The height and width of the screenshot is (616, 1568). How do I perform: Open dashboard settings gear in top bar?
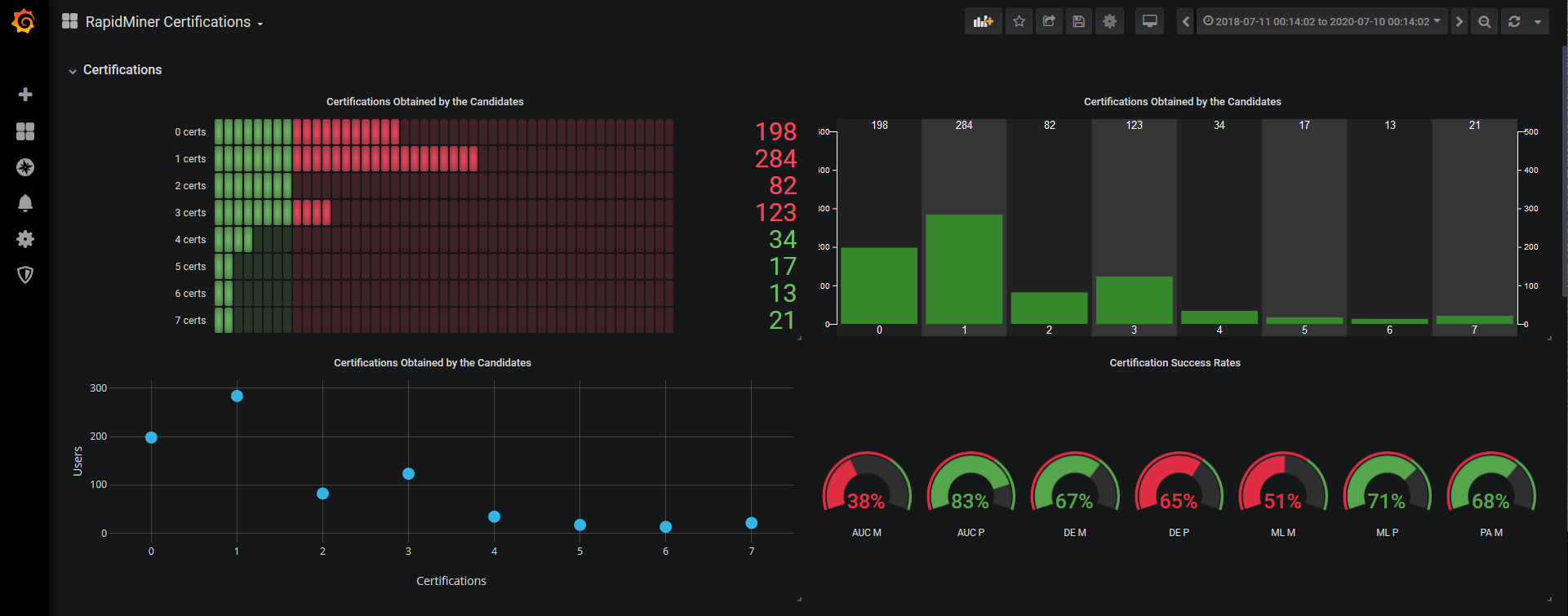pyautogui.click(x=1109, y=22)
